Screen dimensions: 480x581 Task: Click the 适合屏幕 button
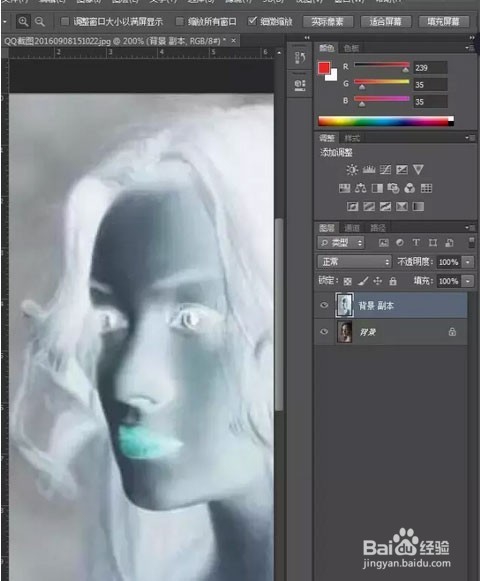click(386, 22)
